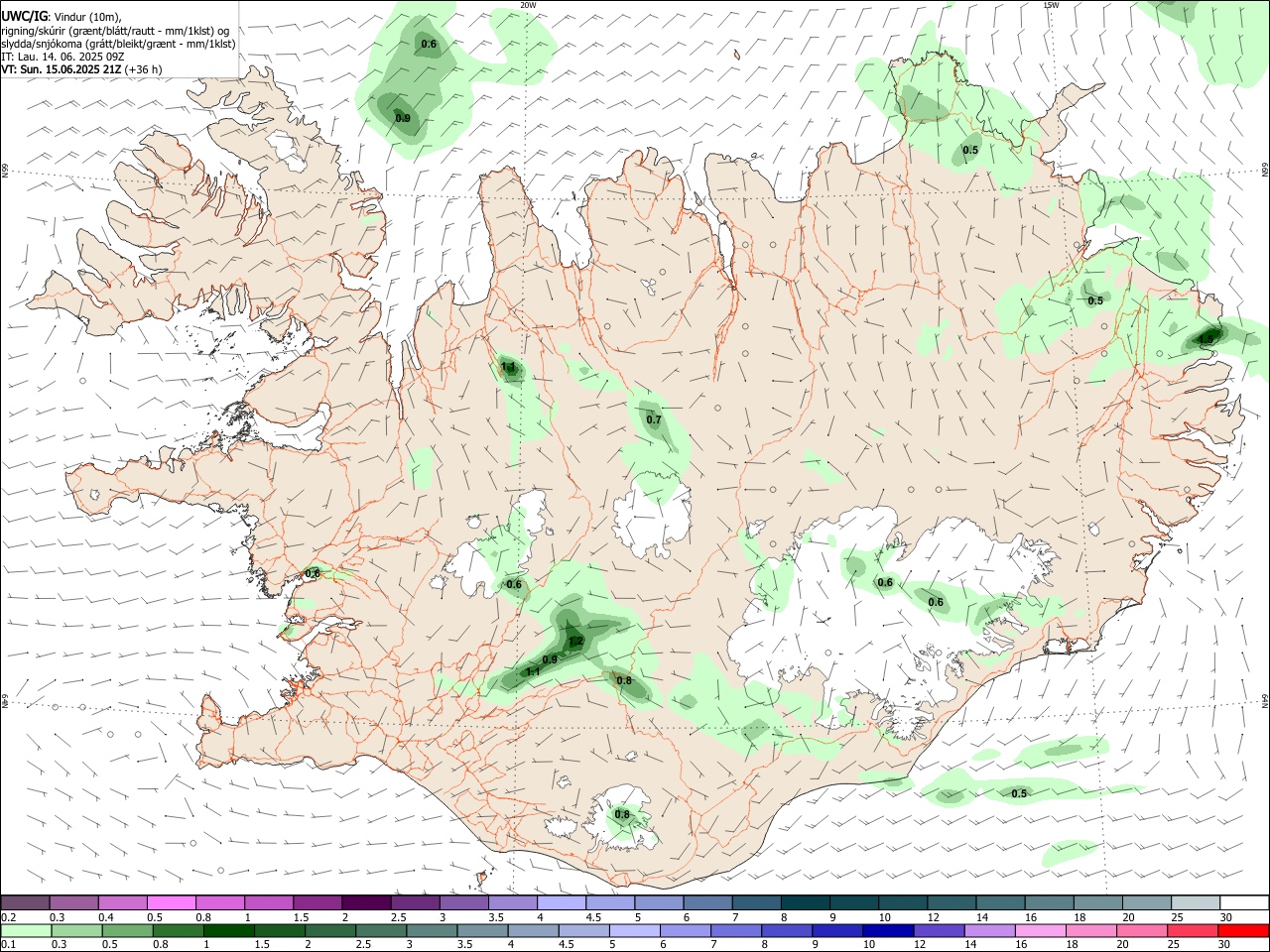The width and height of the screenshot is (1270, 952).
Task: Click the 'rigning/skúrir' description line
Action: click(116, 31)
